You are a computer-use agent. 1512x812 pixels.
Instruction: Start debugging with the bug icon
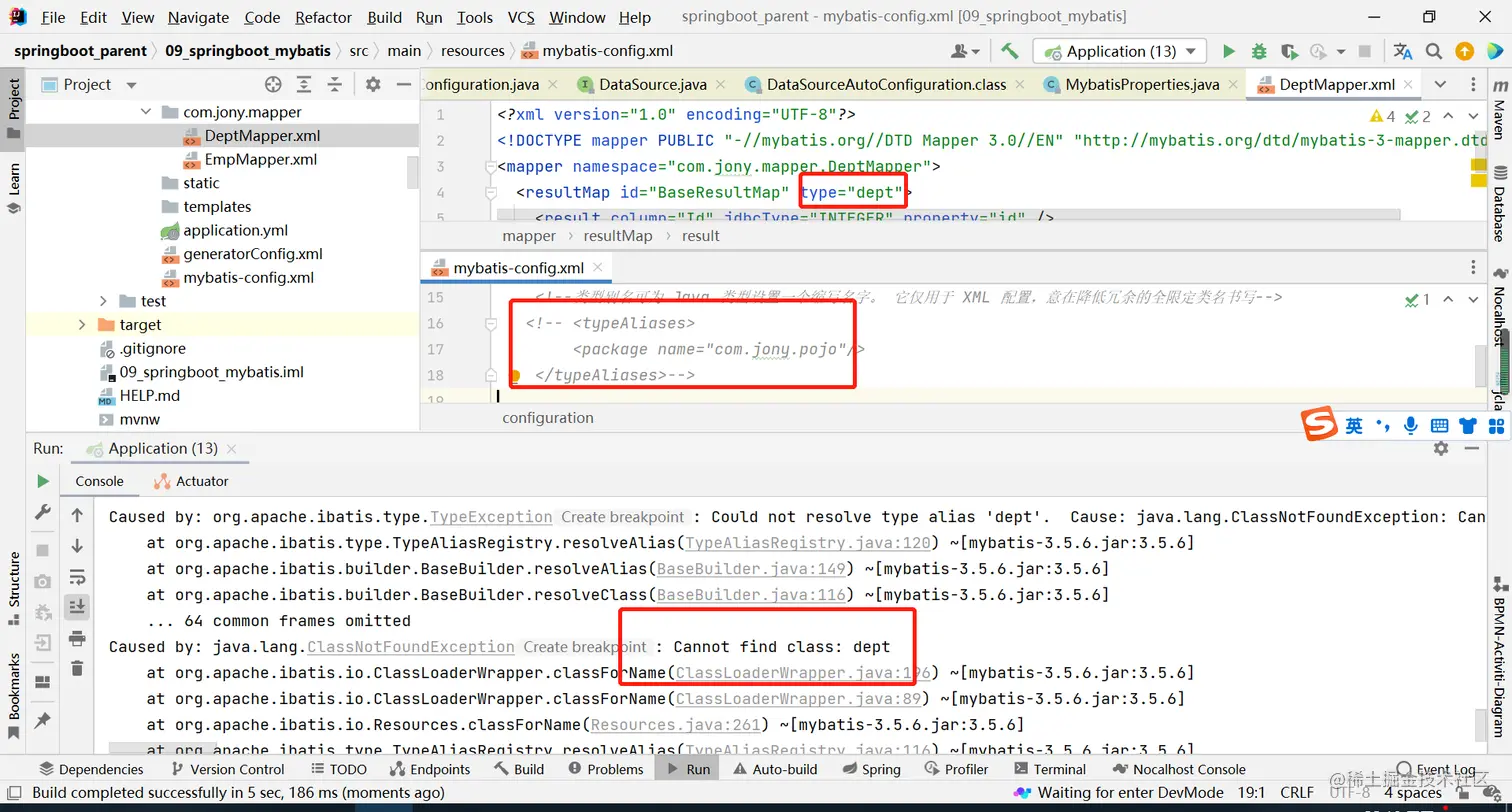tap(1259, 51)
